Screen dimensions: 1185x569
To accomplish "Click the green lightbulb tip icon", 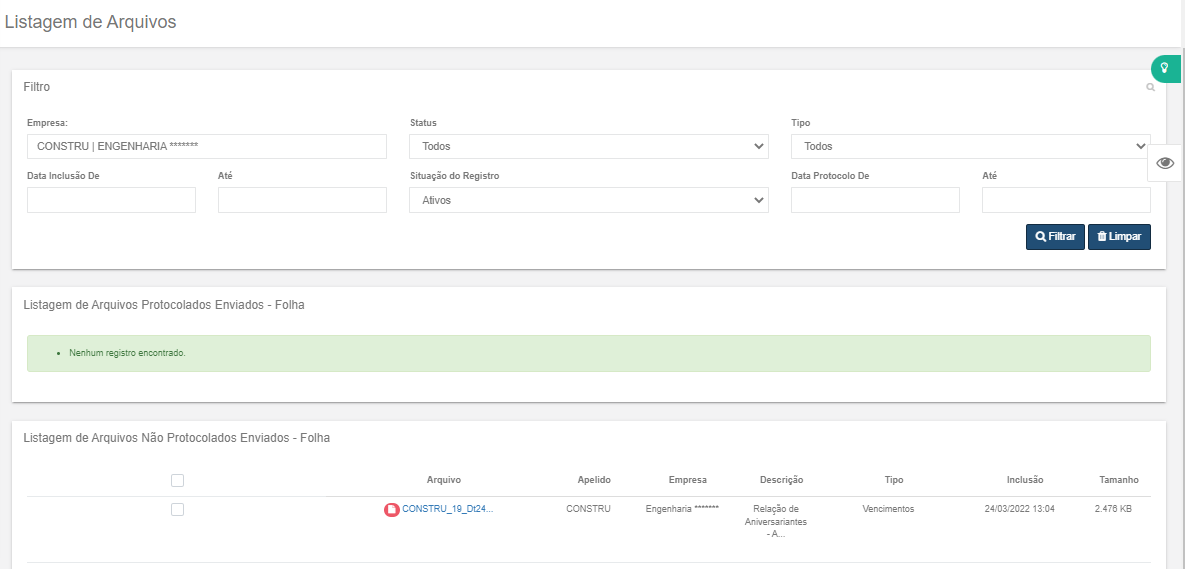I will click(x=1165, y=69).
